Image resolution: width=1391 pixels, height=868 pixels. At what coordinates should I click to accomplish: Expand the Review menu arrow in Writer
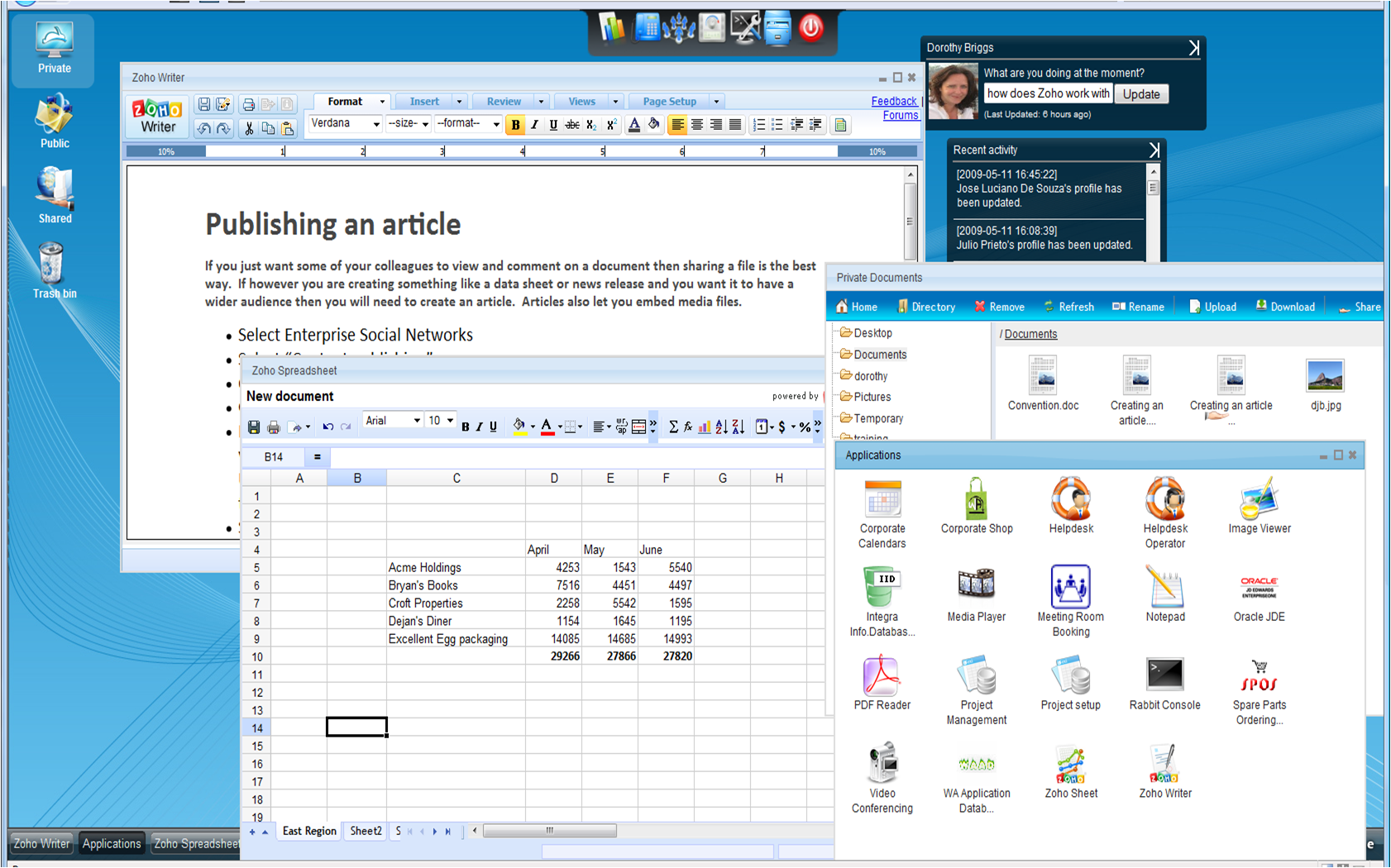pyautogui.click(x=541, y=102)
